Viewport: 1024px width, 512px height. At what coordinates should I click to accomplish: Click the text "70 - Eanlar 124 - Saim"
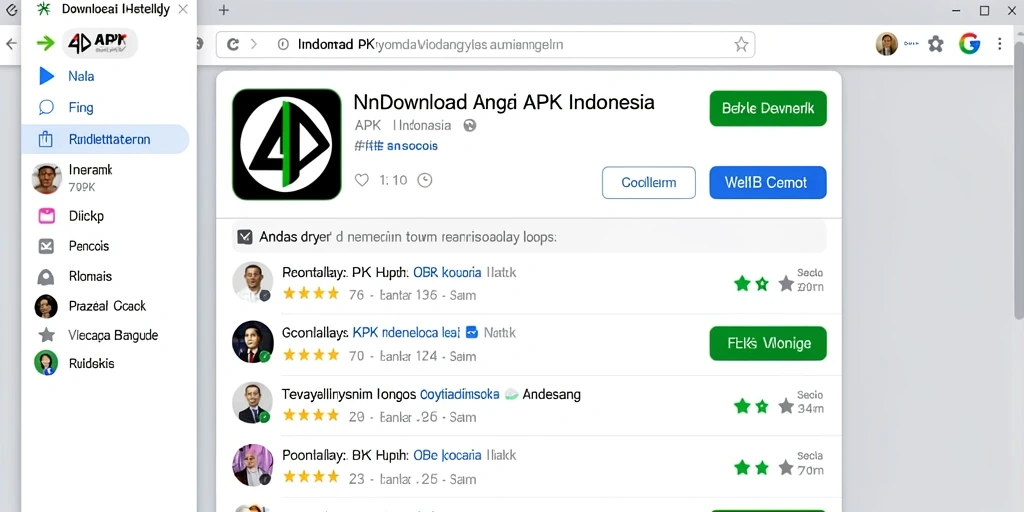pyautogui.click(x=412, y=357)
